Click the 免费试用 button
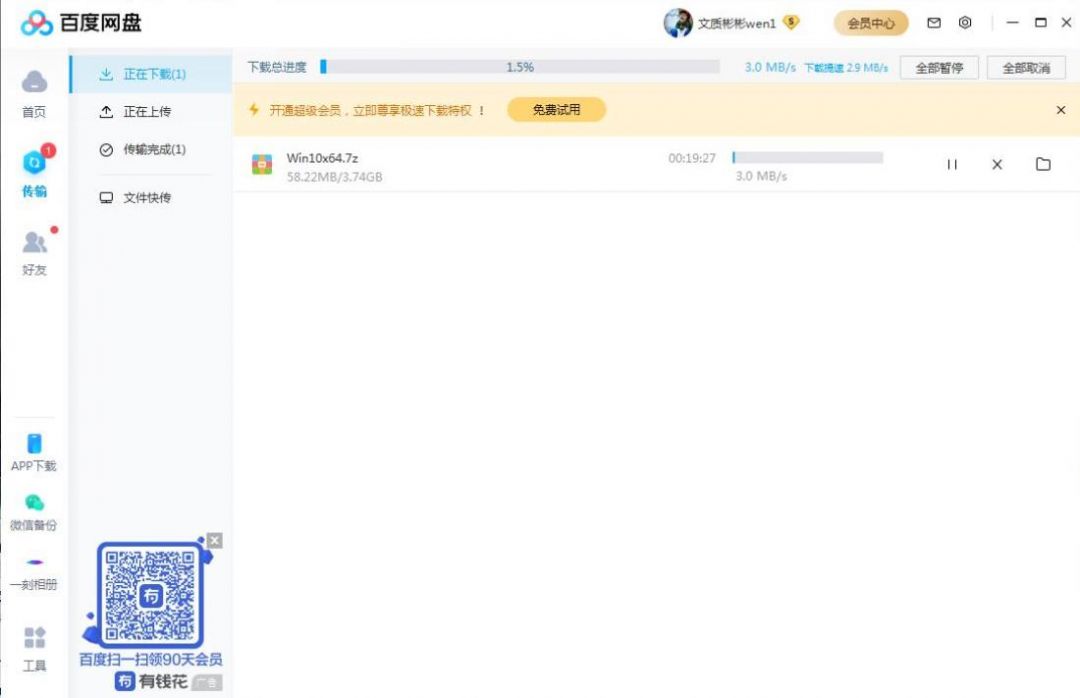 coord(557,110)
